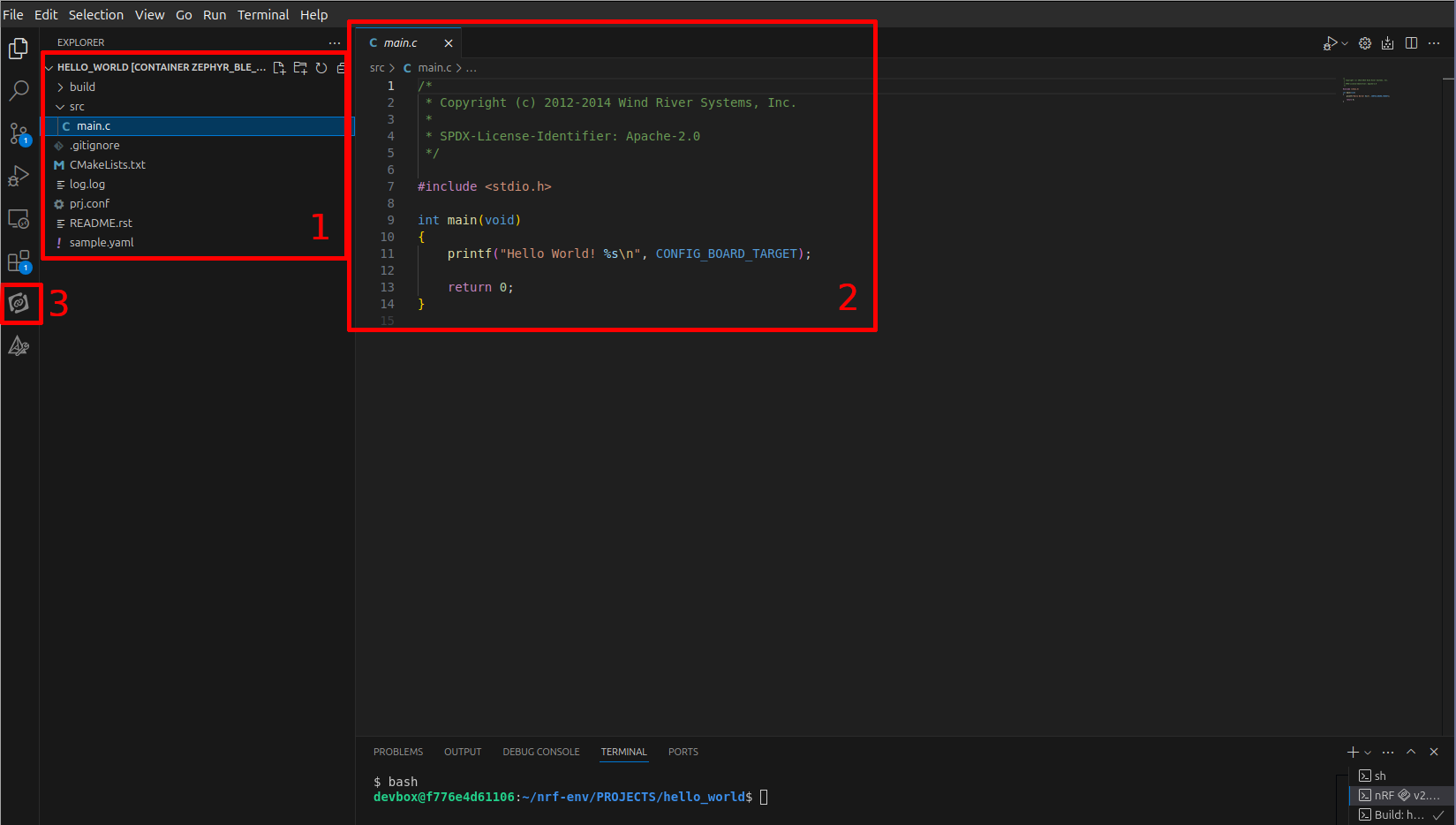Open the Go menu

click(184, 14)
